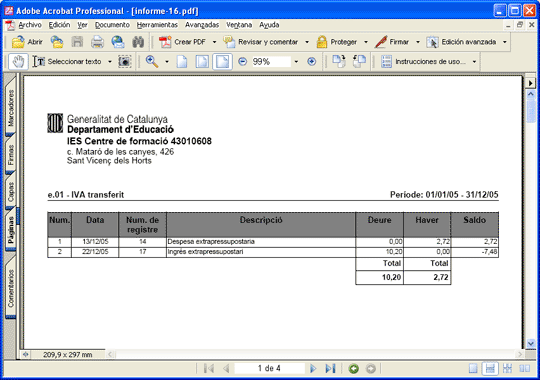This screenshot has width=540, height=380.
Task: Open the Firmar dropdown arrow
Action: click(x=418, y=42)
